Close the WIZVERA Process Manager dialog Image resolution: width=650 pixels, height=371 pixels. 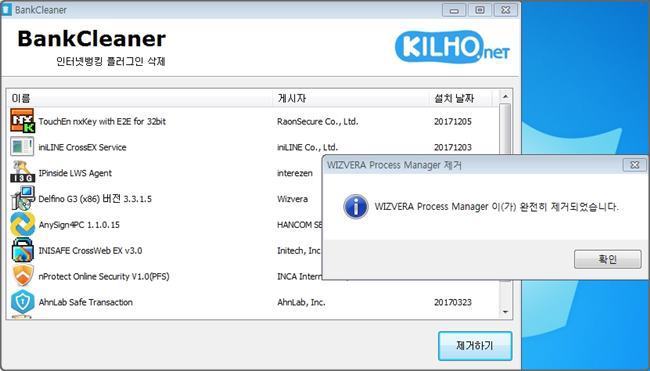click(634, 165)
